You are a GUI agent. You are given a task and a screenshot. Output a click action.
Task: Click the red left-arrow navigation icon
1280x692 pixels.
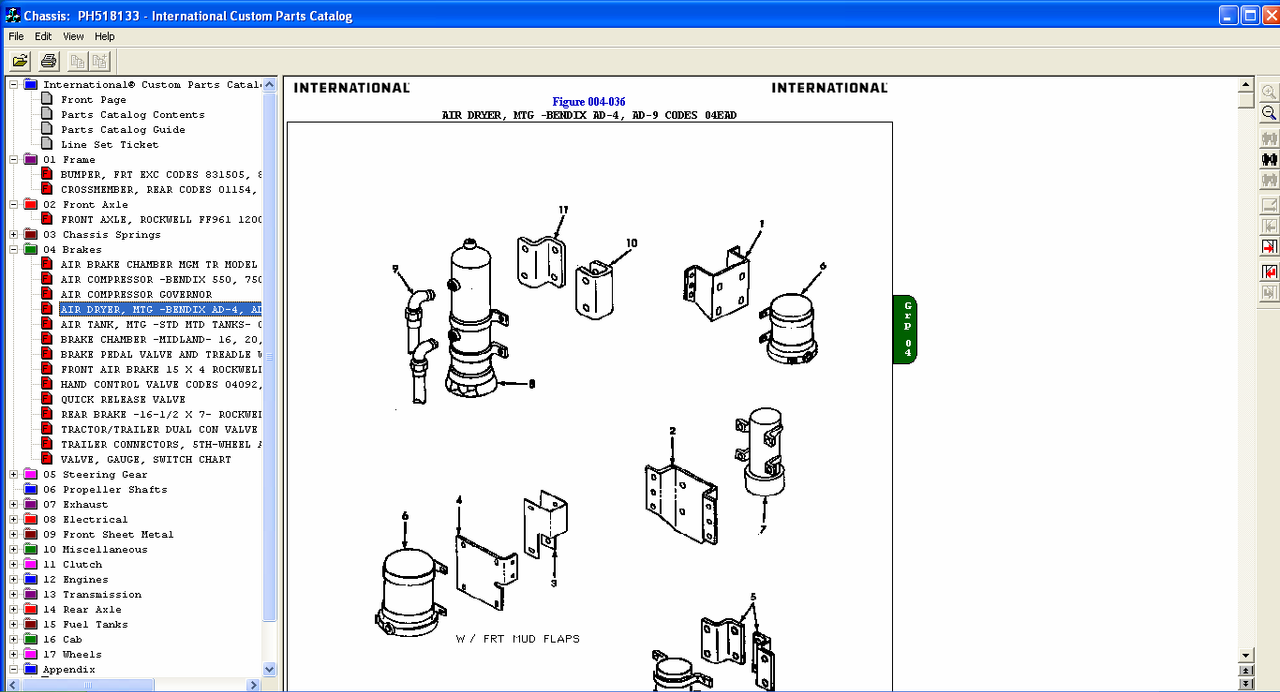[x=1269, y=271]
